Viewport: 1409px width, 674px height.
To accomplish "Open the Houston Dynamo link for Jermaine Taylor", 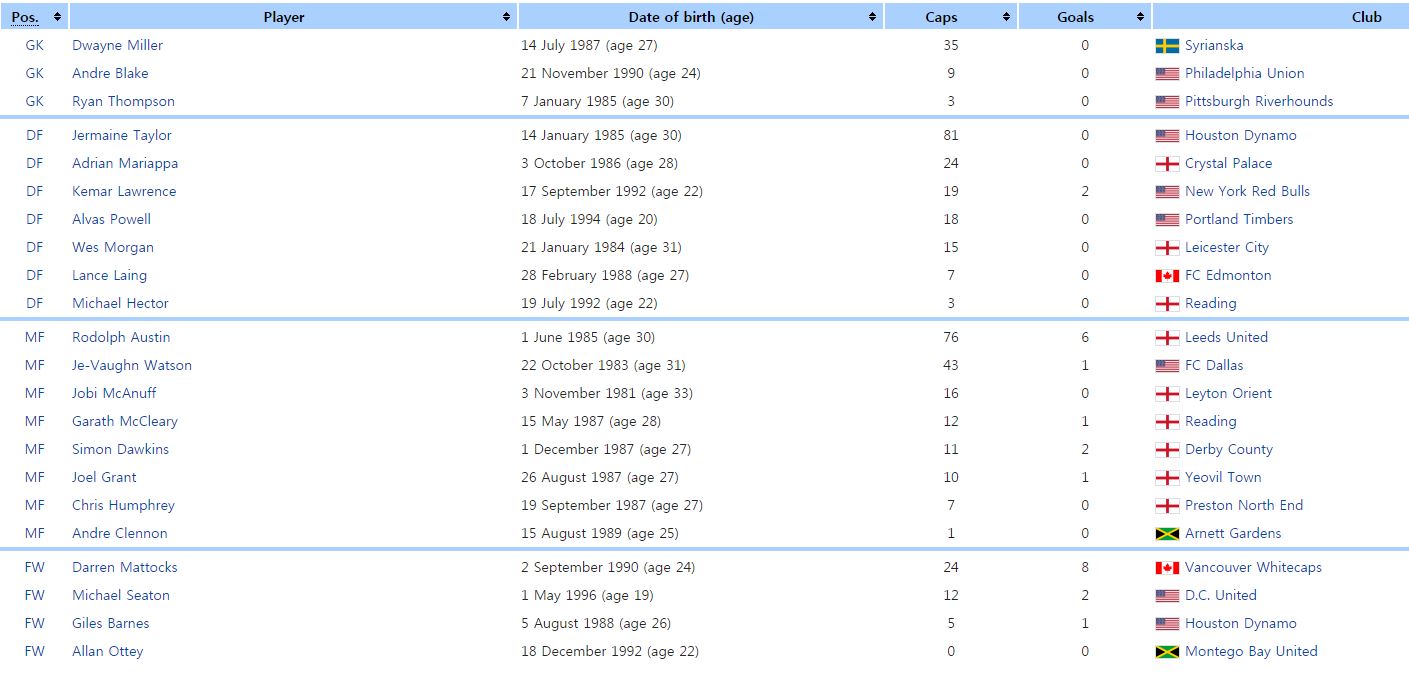I will coord(1240,136).
